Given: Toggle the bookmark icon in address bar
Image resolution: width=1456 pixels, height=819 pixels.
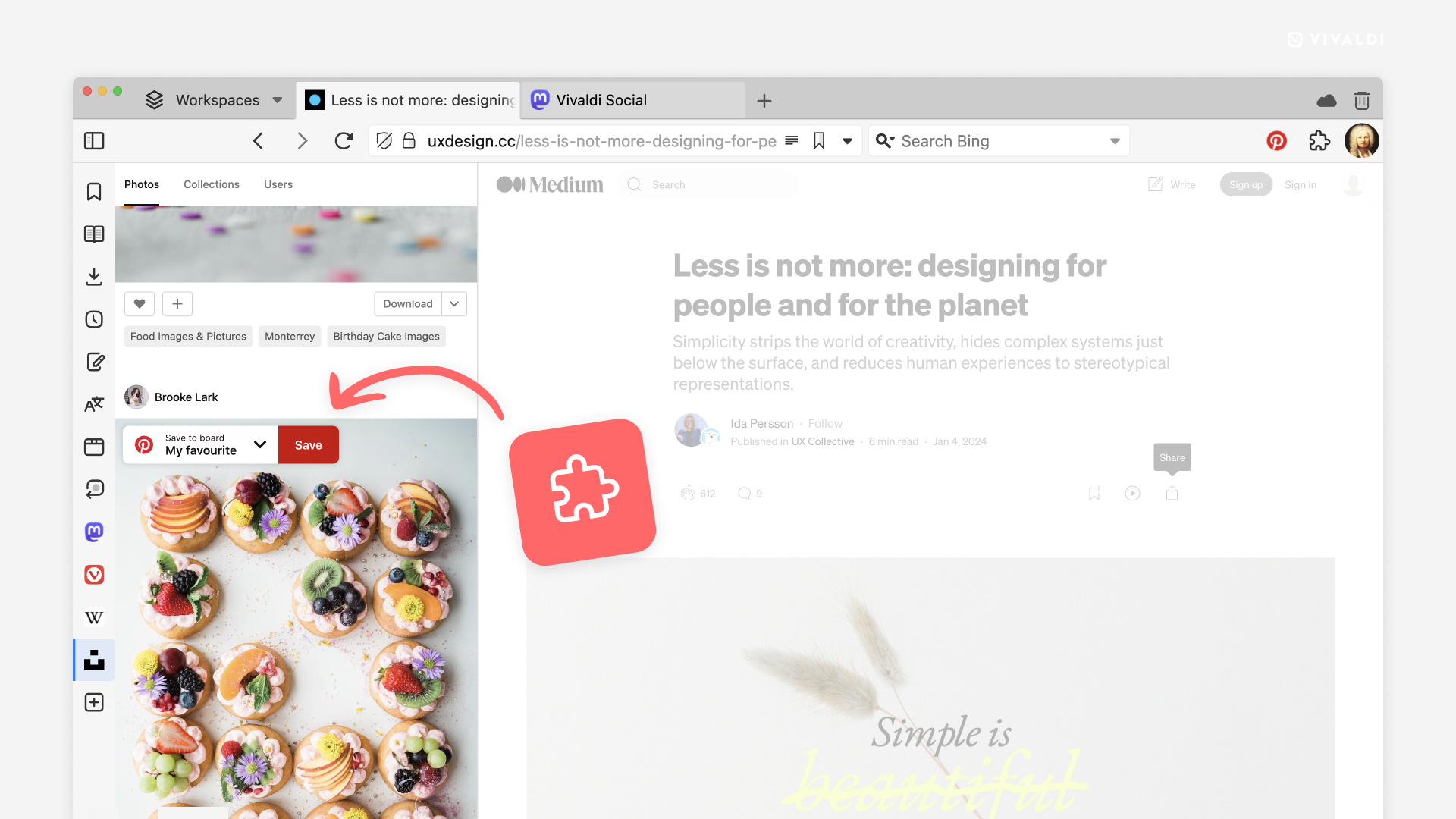Looking at the screenshot, I should (x=819, y=140).
